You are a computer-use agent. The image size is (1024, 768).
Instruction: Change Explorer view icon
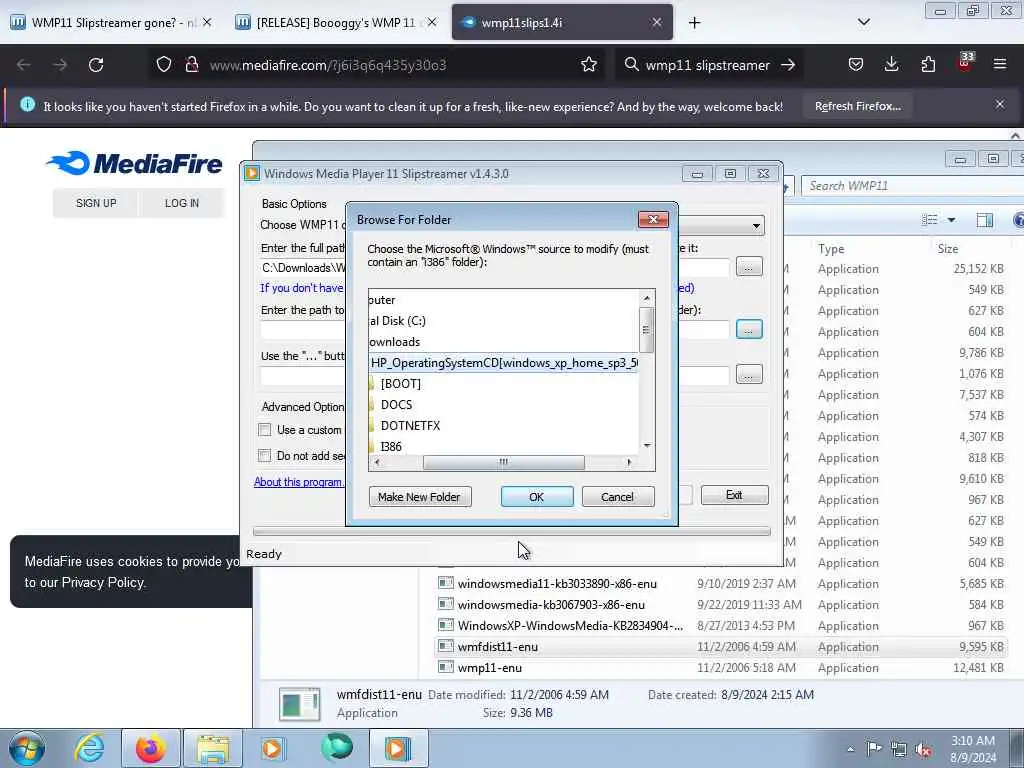929,220
